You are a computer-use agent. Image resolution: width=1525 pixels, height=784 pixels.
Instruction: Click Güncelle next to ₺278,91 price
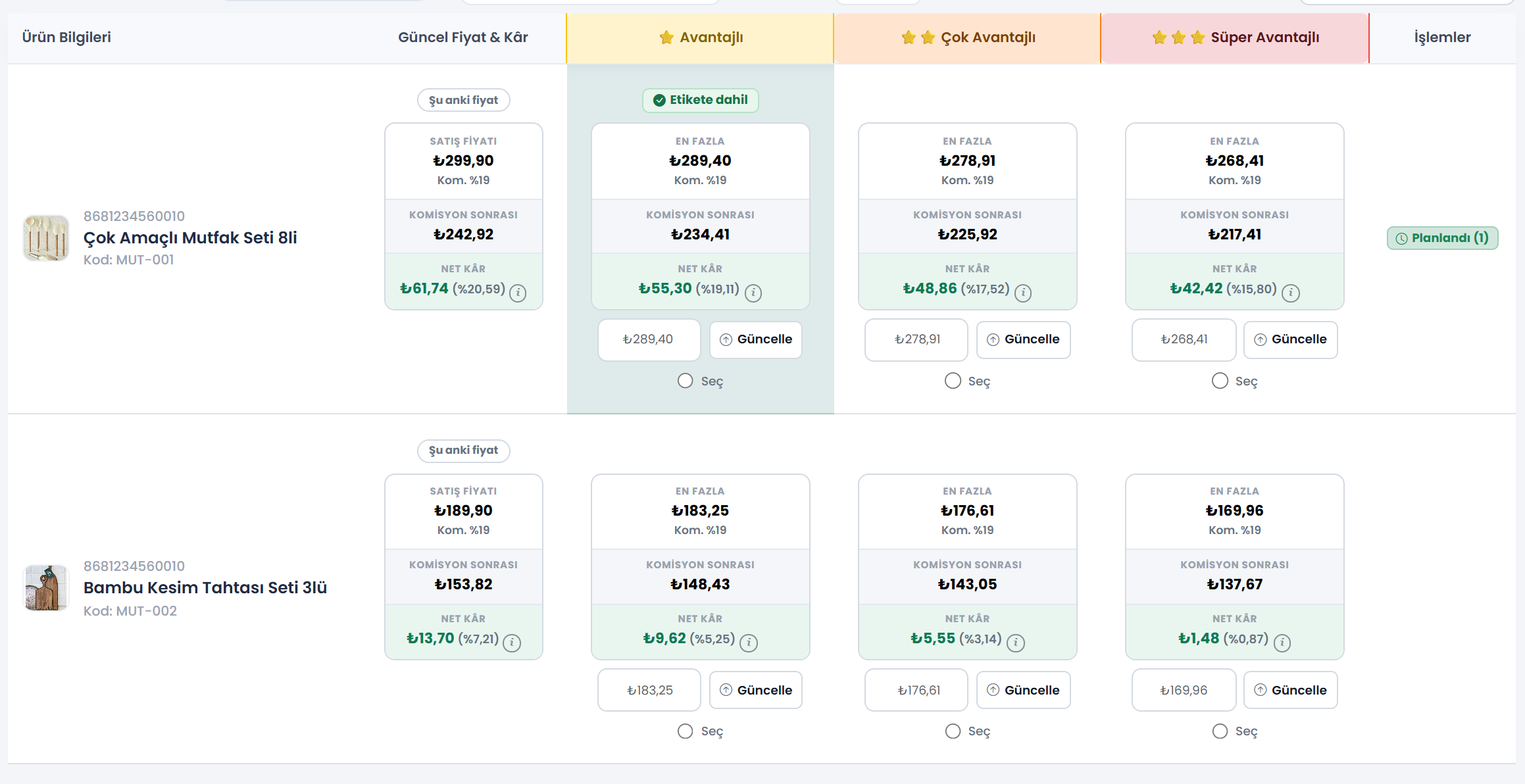1023,339
